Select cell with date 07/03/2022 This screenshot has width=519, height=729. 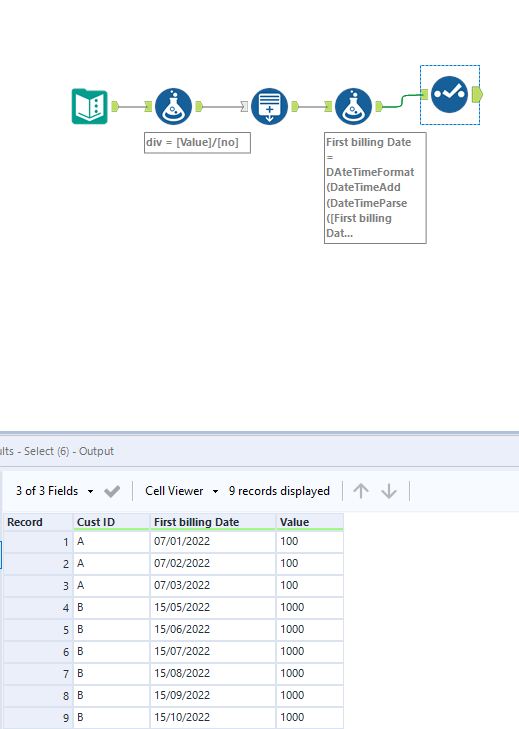(213, 585)
